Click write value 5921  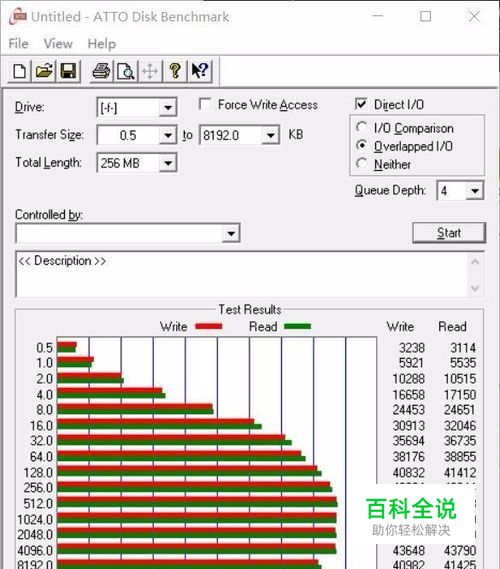[x=411, y=363]
